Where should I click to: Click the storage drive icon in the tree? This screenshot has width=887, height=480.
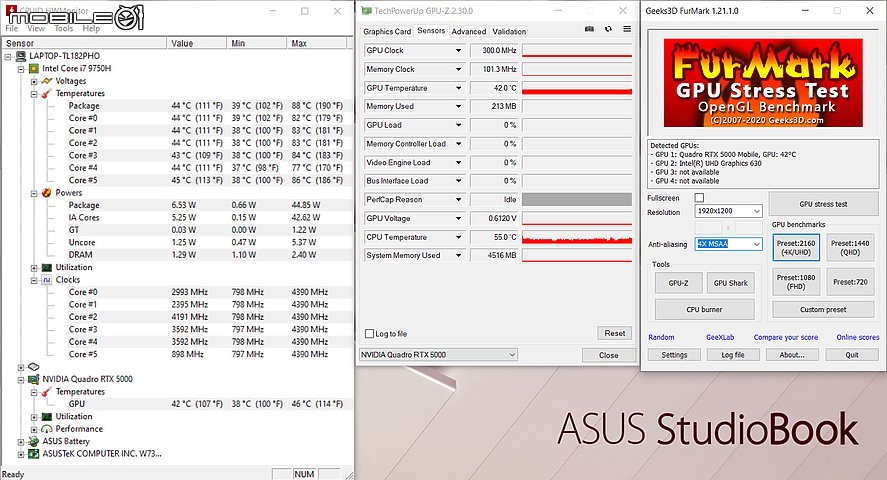click(33, 367)
